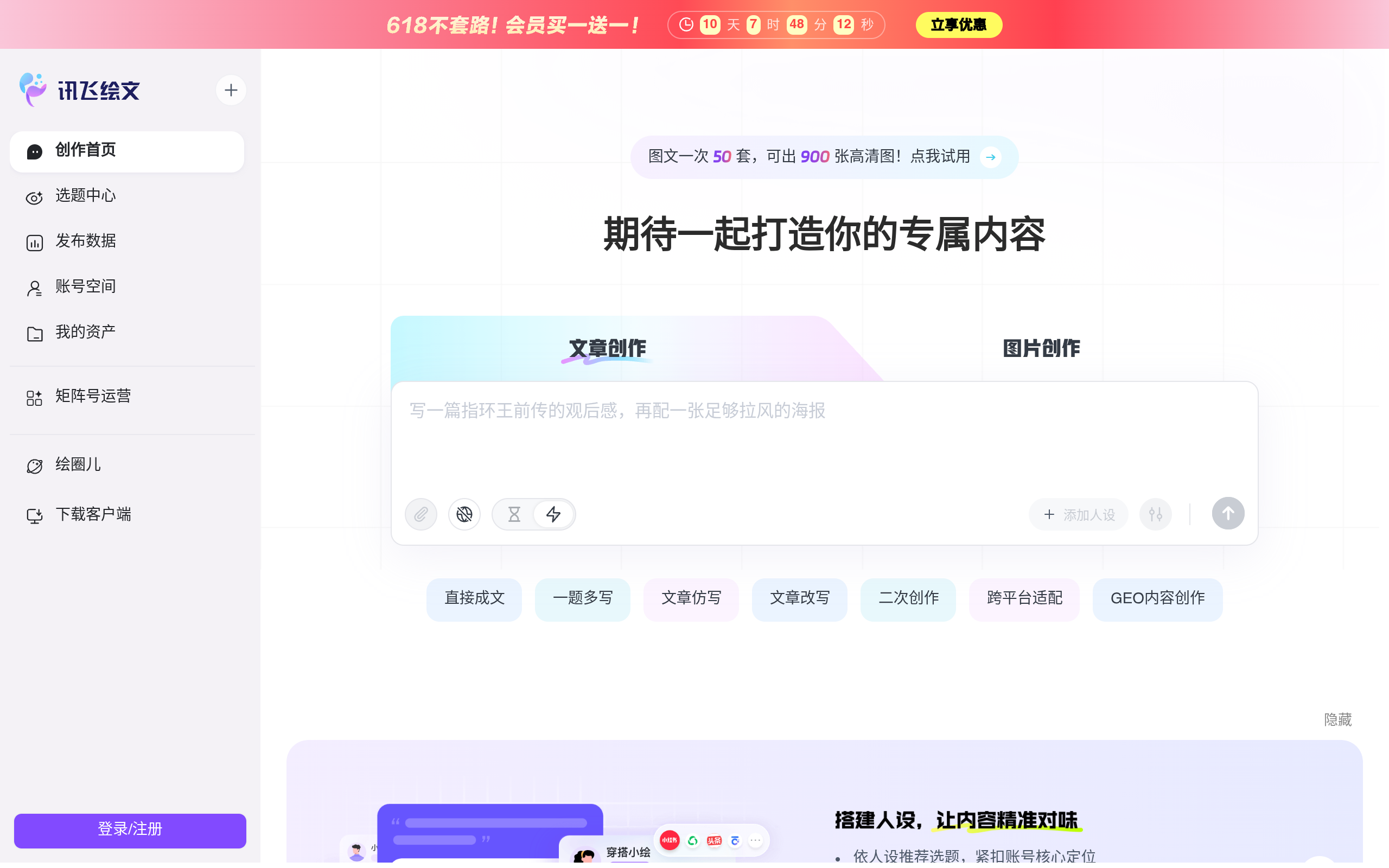Click the blue platform icon beside 头条
Viewport: 1389px width, 868px height.
(x=735, y=840)
